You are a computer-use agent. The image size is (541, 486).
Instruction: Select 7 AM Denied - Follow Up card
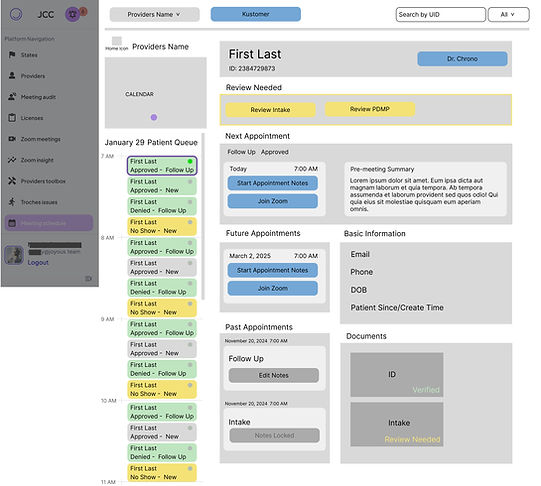coord(162,206)
